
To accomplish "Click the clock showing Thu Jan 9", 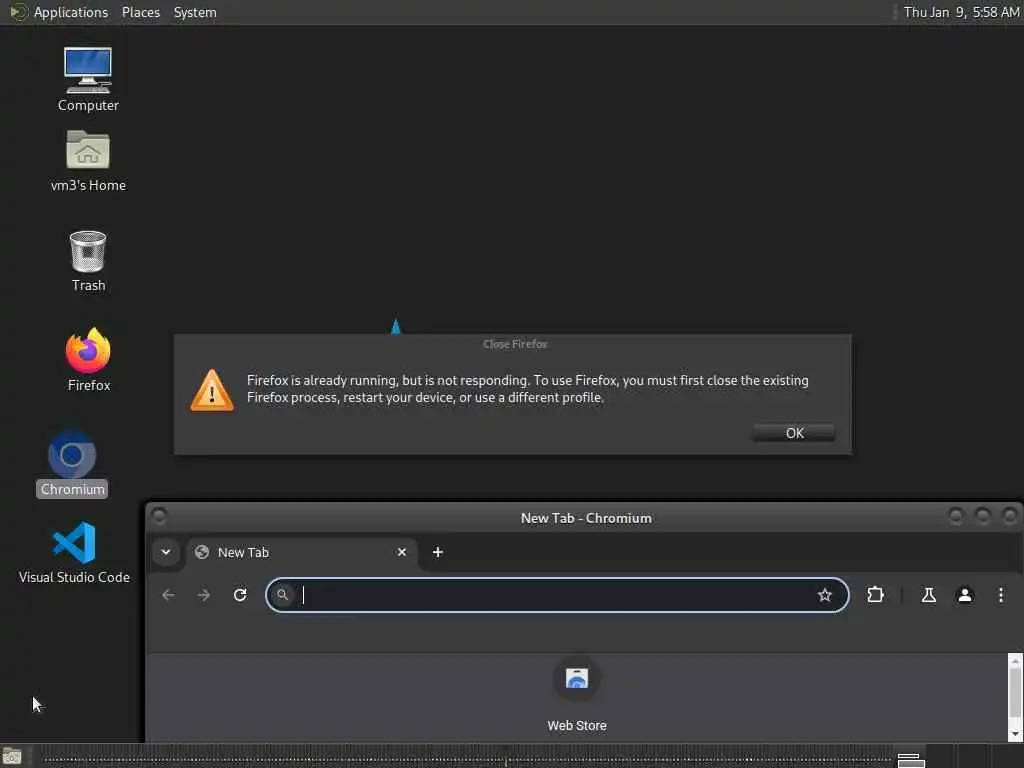I will tap(961, 12).
